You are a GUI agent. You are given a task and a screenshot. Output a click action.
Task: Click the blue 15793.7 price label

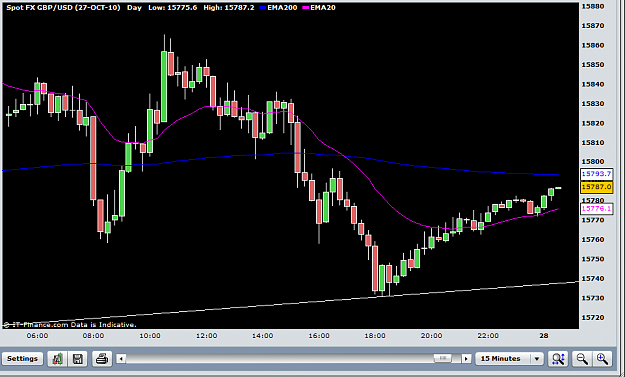click(596, 174)
